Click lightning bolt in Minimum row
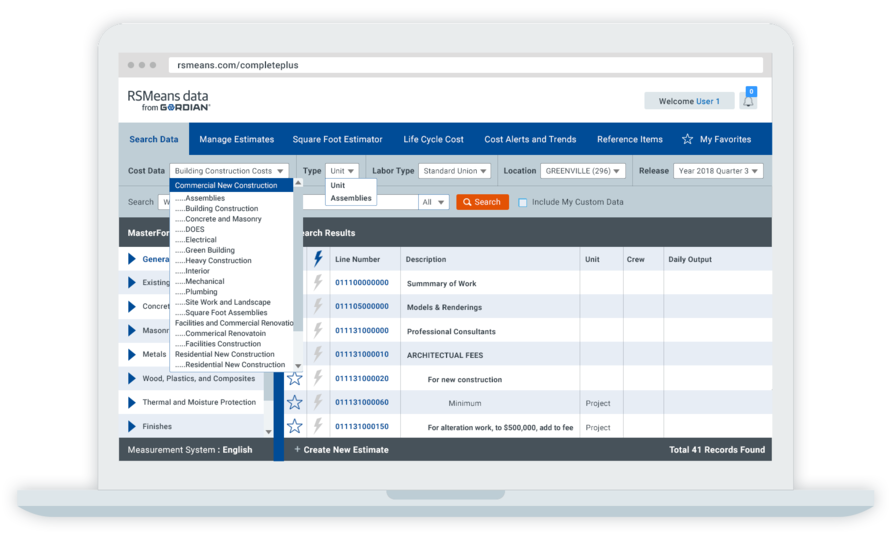 pyautogui.click(x=318, y=402)
